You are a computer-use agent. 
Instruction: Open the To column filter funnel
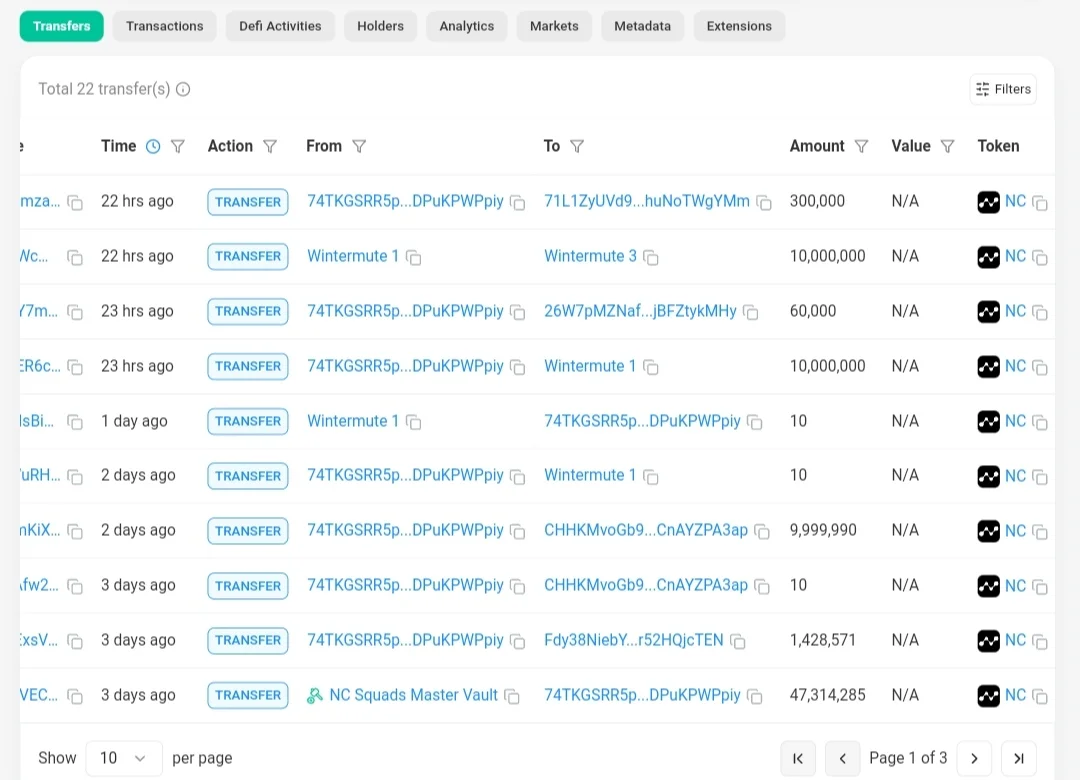click(577, 146)
